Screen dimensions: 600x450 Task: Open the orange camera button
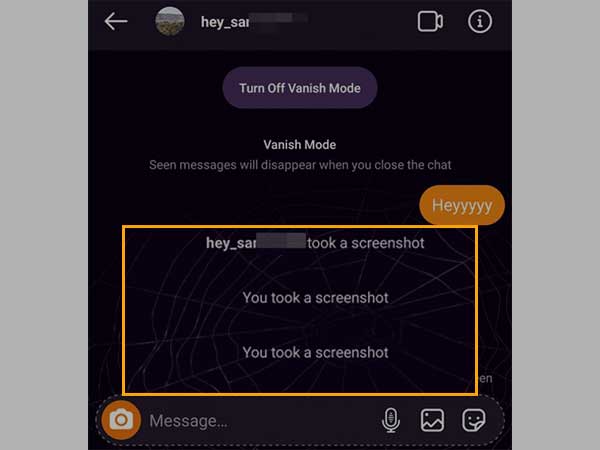point(121,420)
